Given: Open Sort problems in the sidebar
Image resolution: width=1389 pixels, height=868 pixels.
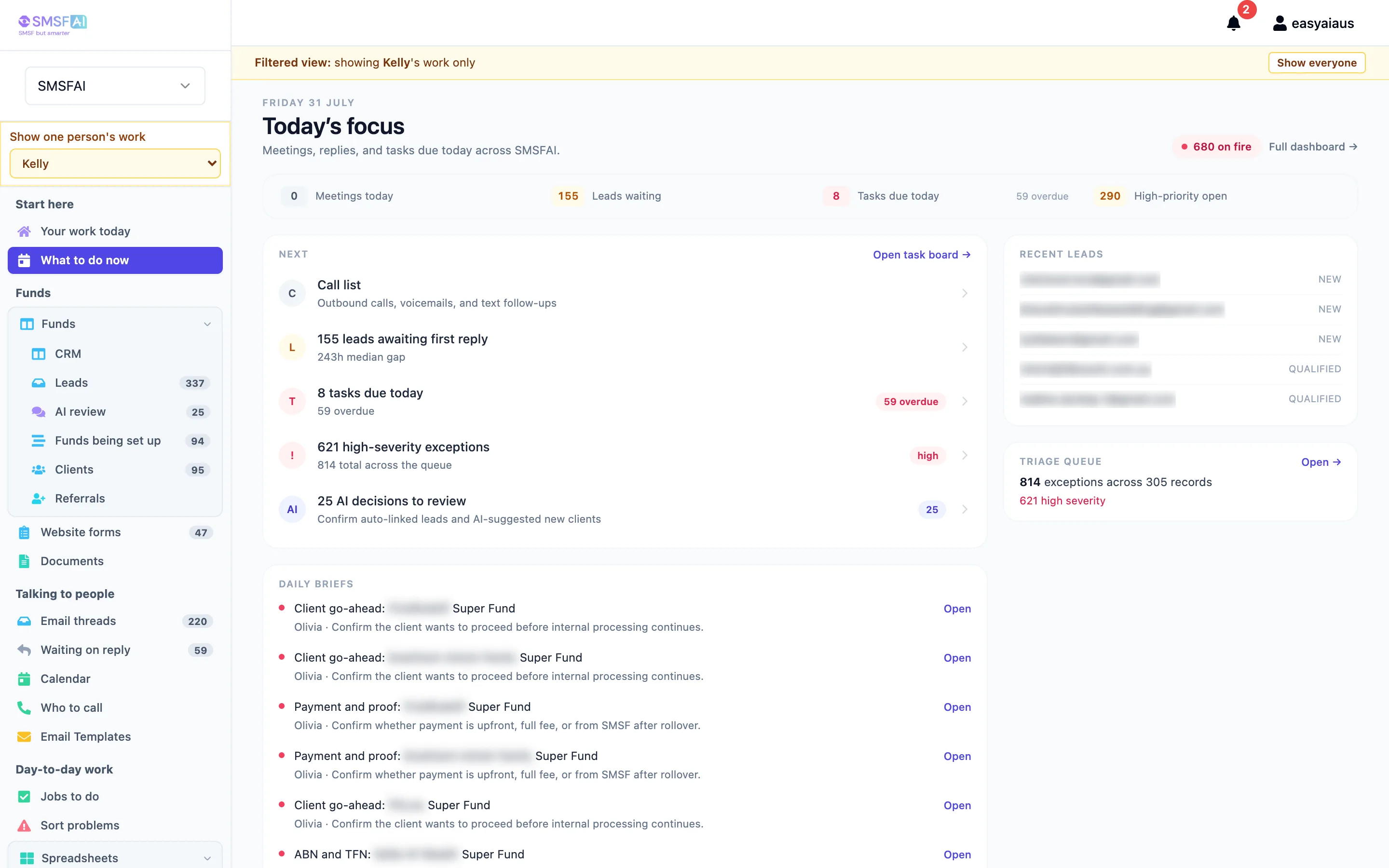Looking at the screenshot, I should coord(115,826).
